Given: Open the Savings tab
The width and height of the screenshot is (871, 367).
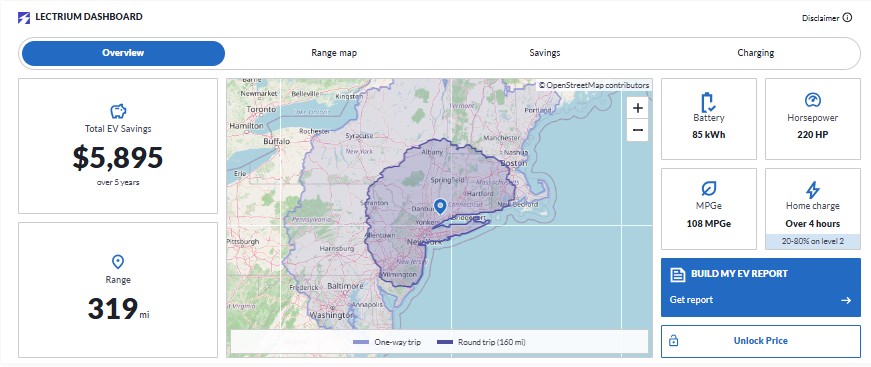Looking at the screenshot, I should [544, 53].
